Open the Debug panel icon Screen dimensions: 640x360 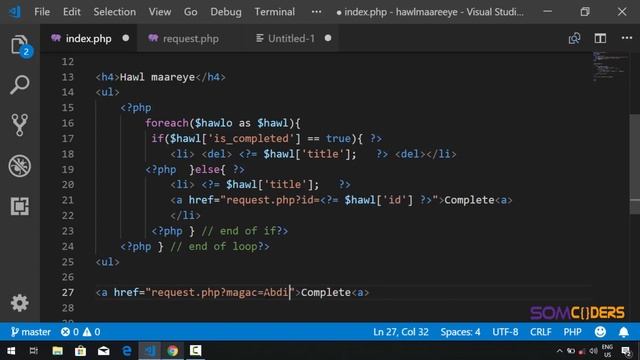pyautogui.click(x=20, y=166)
